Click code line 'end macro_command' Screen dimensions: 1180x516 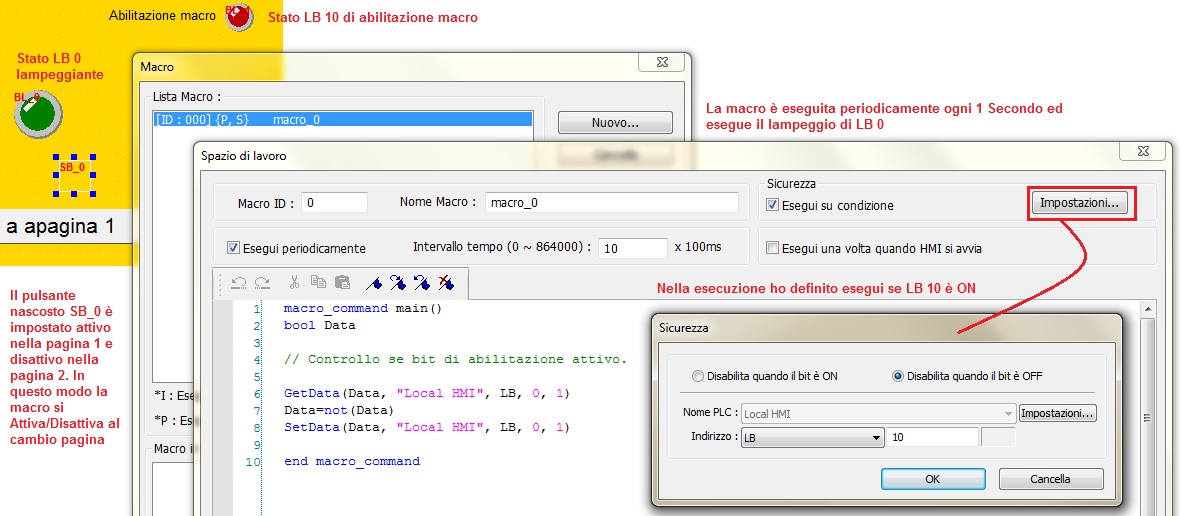click(351, 461)
